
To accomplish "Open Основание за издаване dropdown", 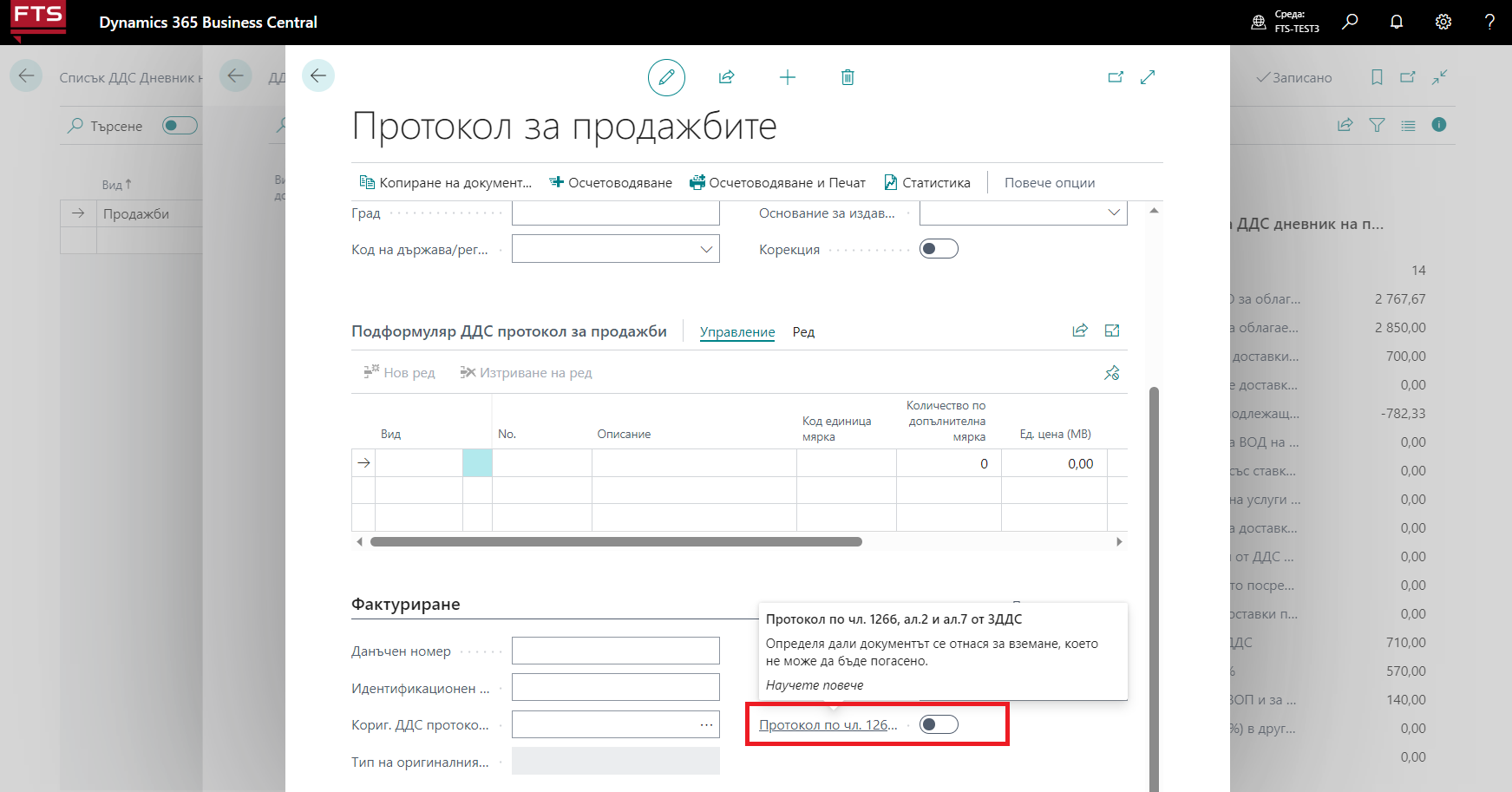I will click(1114, 213).
